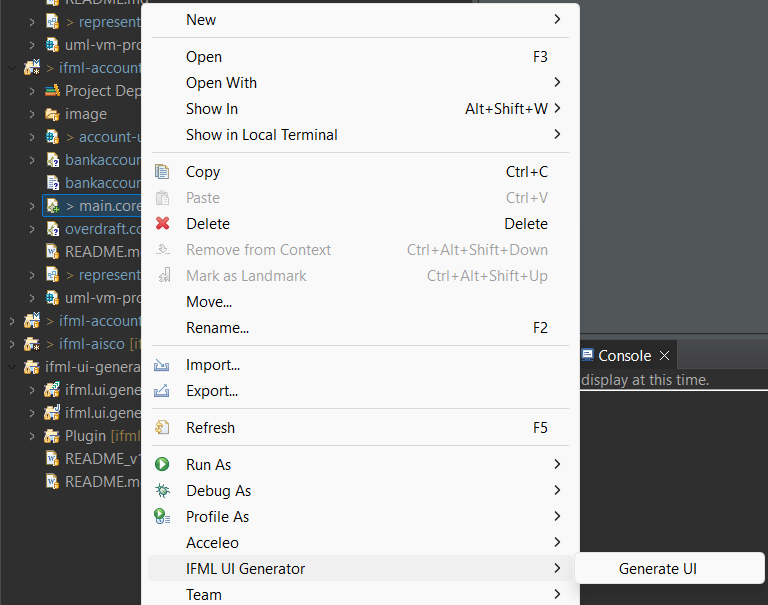Image resolution: width=768 pixels, height=605 pixels.
Task: Click the Plugin folder icon
Action: 52,436
